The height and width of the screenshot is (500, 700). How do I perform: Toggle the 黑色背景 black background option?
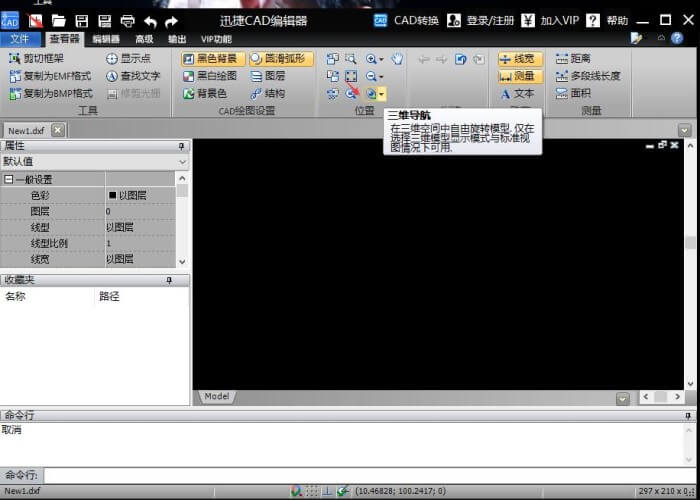[213, 58]
